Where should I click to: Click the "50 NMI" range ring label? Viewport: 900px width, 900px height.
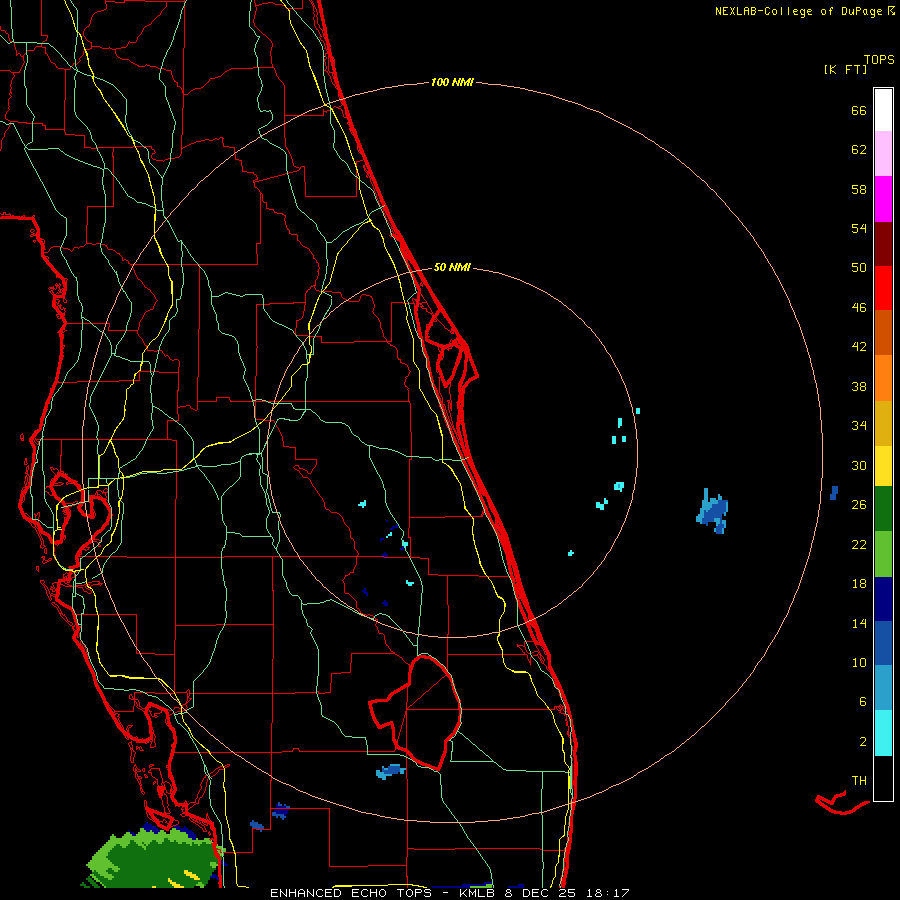coord(452,267)
